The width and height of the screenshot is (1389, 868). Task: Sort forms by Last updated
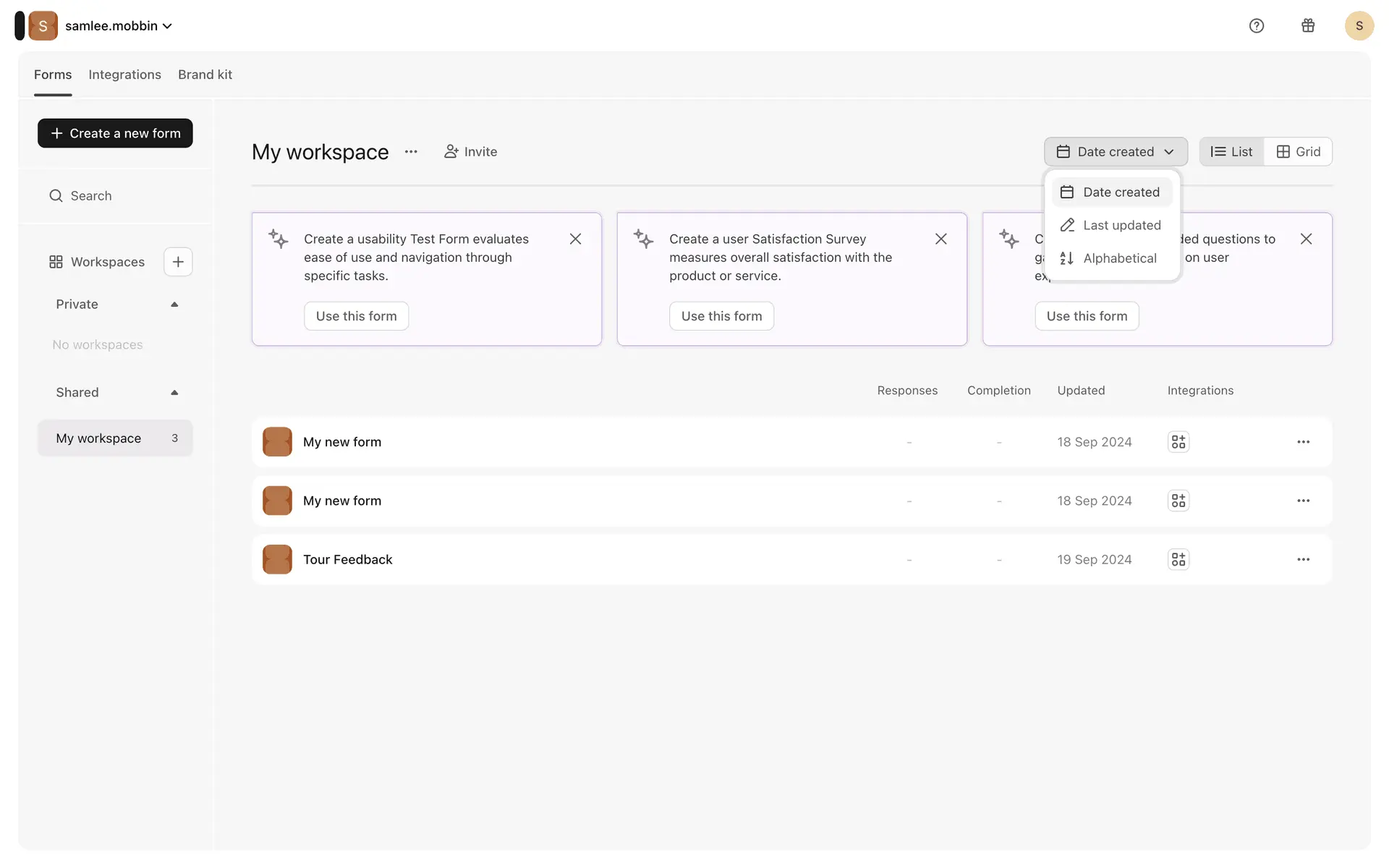tap(1121, 226)
